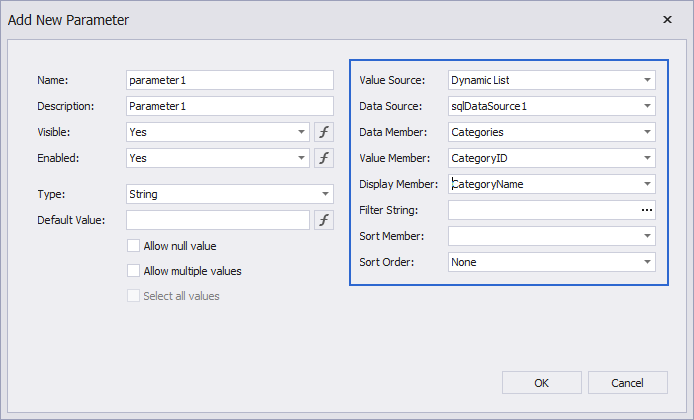Expand the Data Member combo box
The width and height of the screenshot is (694, 420).
(647, 132)
